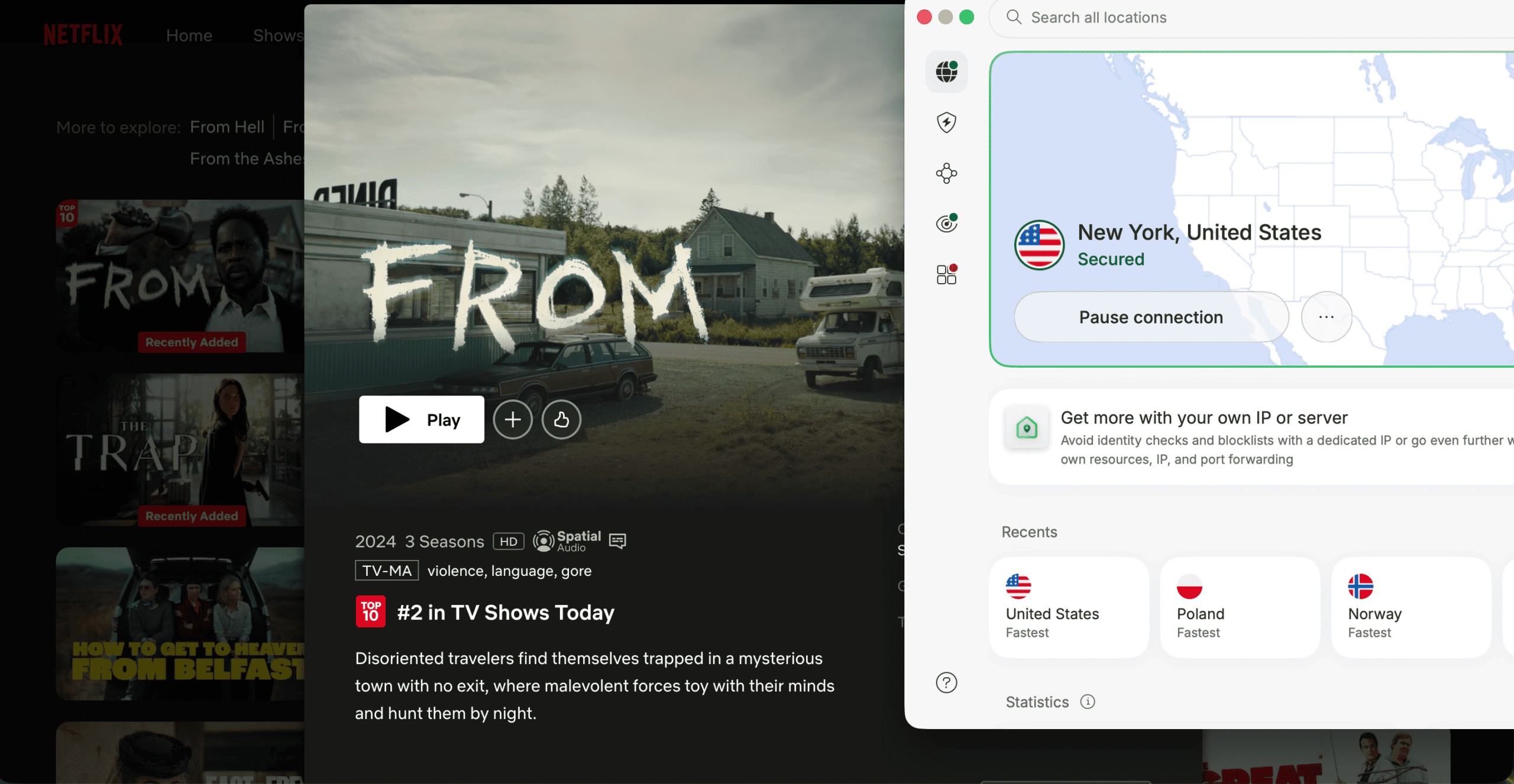1514x784 pixels.
Task: Click the Secured status text
Action: [1111, 259]
